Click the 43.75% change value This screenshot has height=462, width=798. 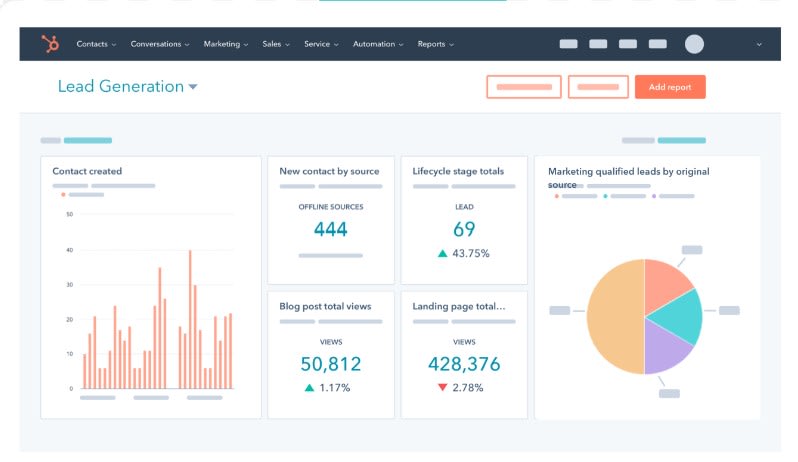(471, 253)
